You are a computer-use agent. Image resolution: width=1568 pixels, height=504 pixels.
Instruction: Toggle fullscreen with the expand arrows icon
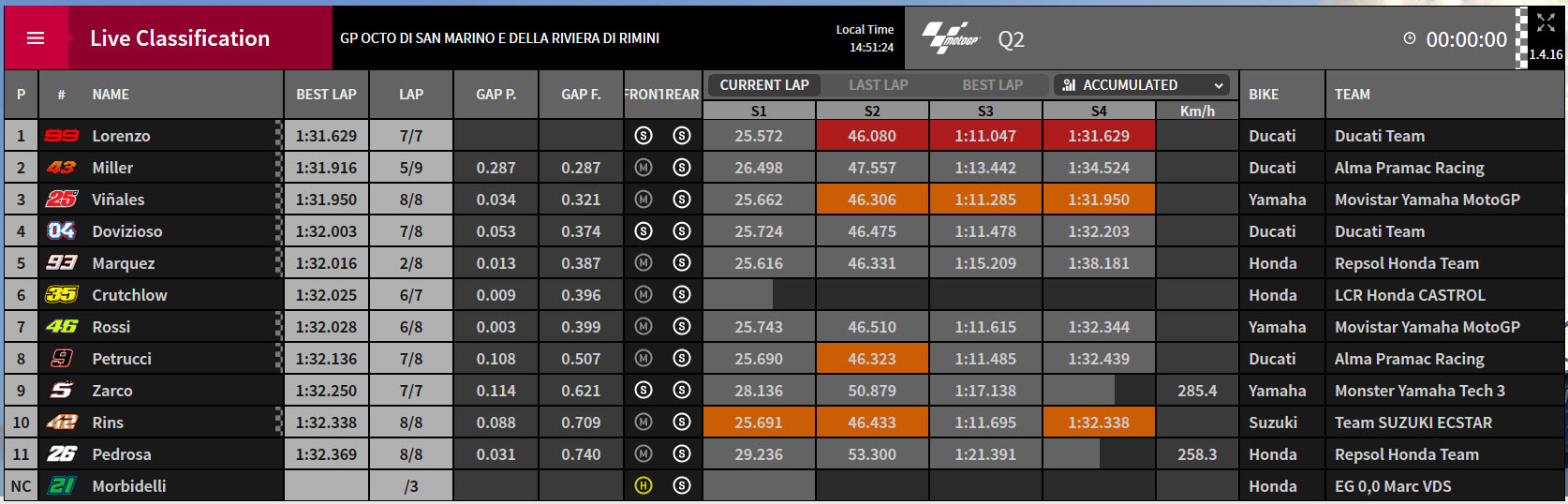[1546, 22]
